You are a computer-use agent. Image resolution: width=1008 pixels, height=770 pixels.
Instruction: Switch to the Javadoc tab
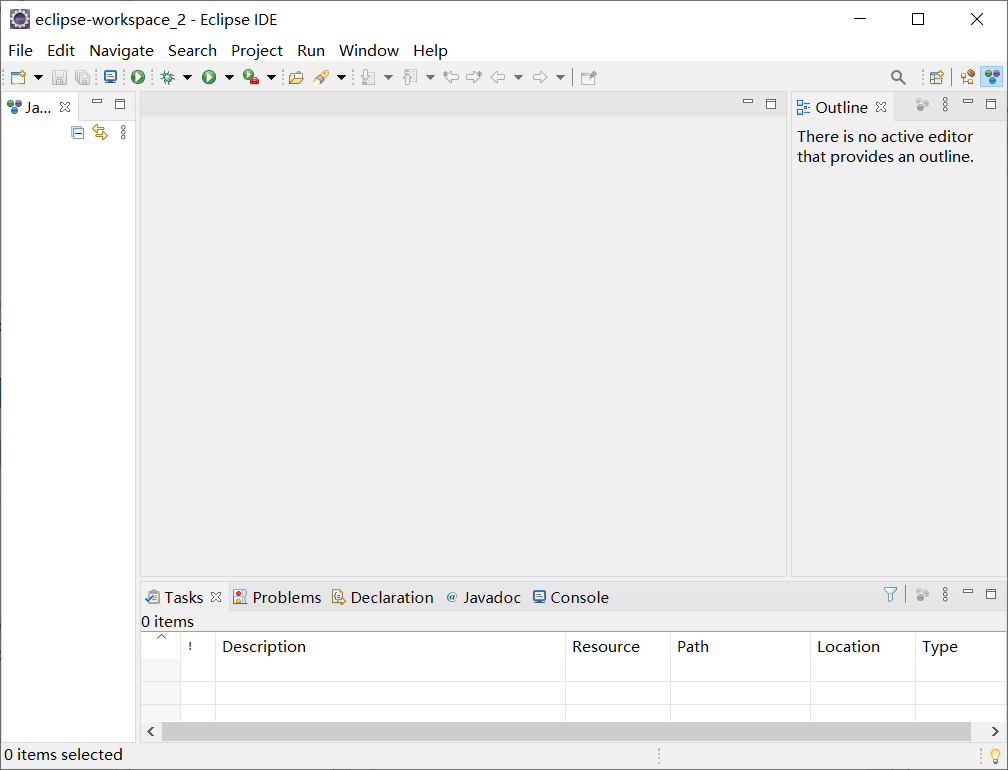point(483,597)
